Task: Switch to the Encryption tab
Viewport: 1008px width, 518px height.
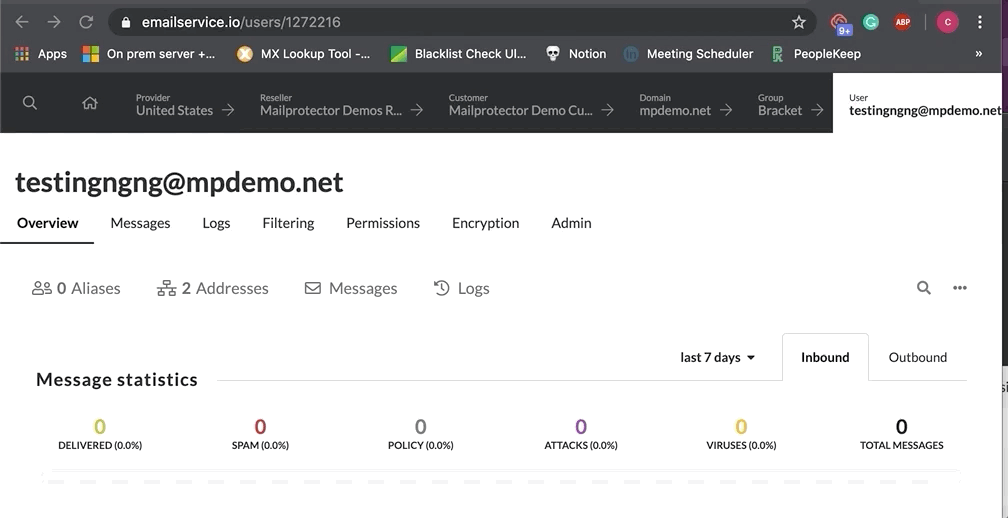Action: tap(485, 223)
